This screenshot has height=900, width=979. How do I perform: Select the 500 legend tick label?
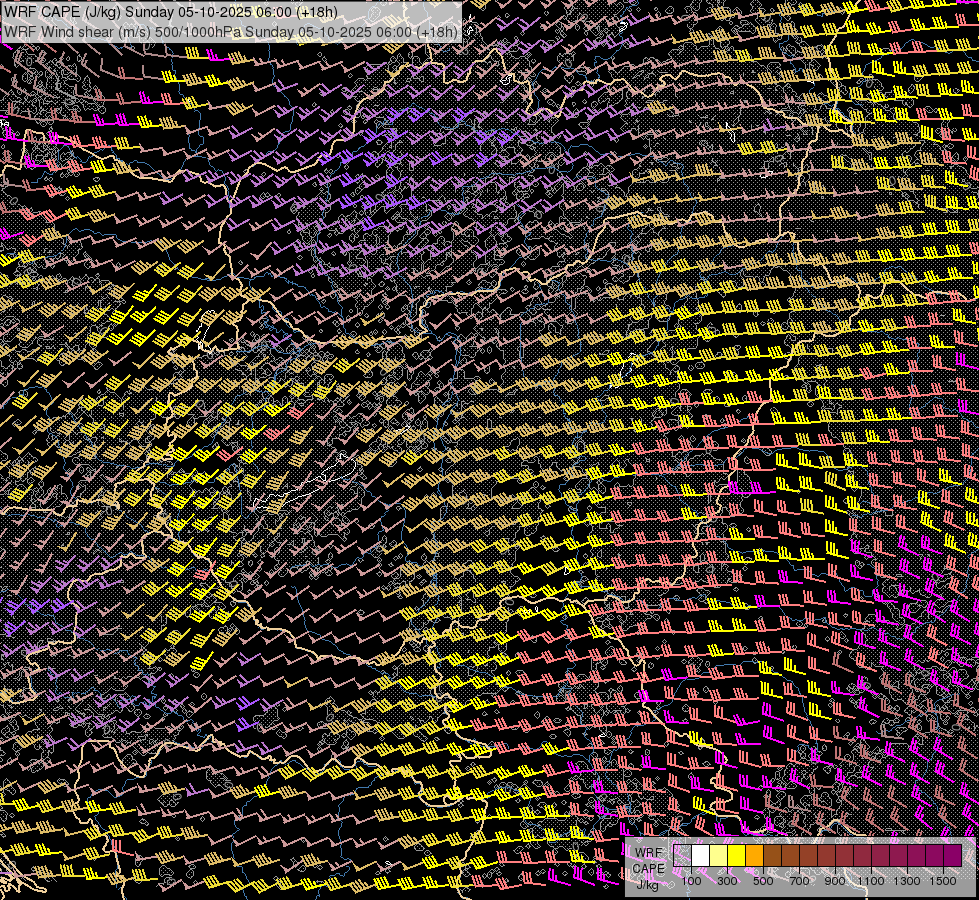(763, 881)
